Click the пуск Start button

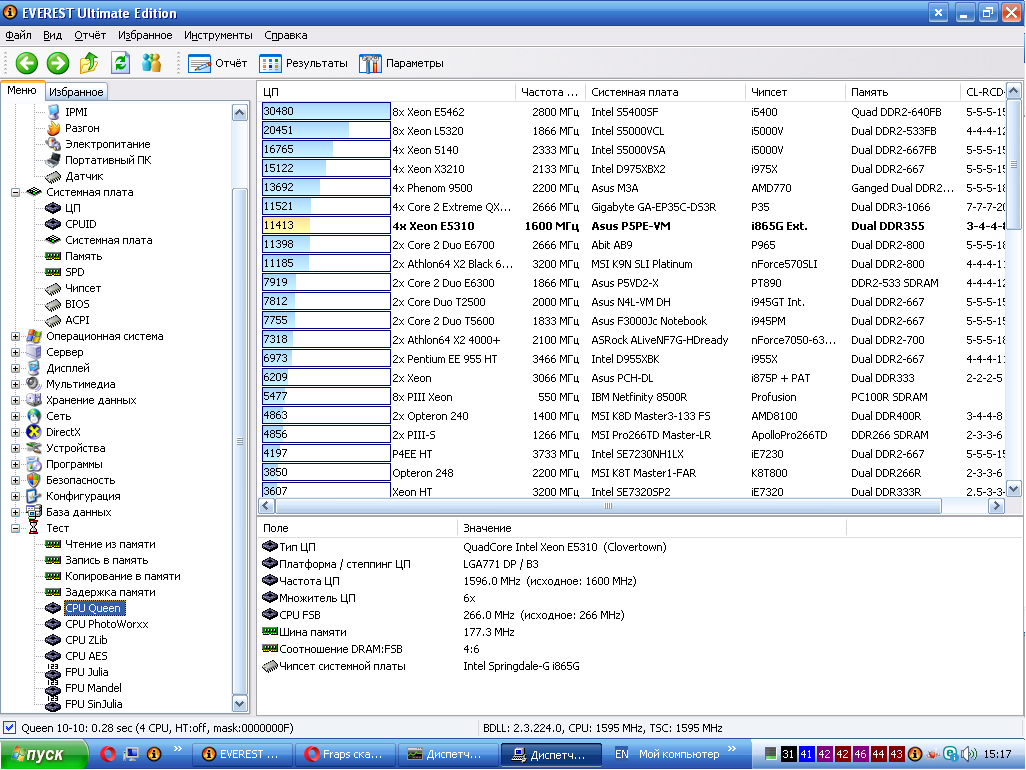pos(44,754)
